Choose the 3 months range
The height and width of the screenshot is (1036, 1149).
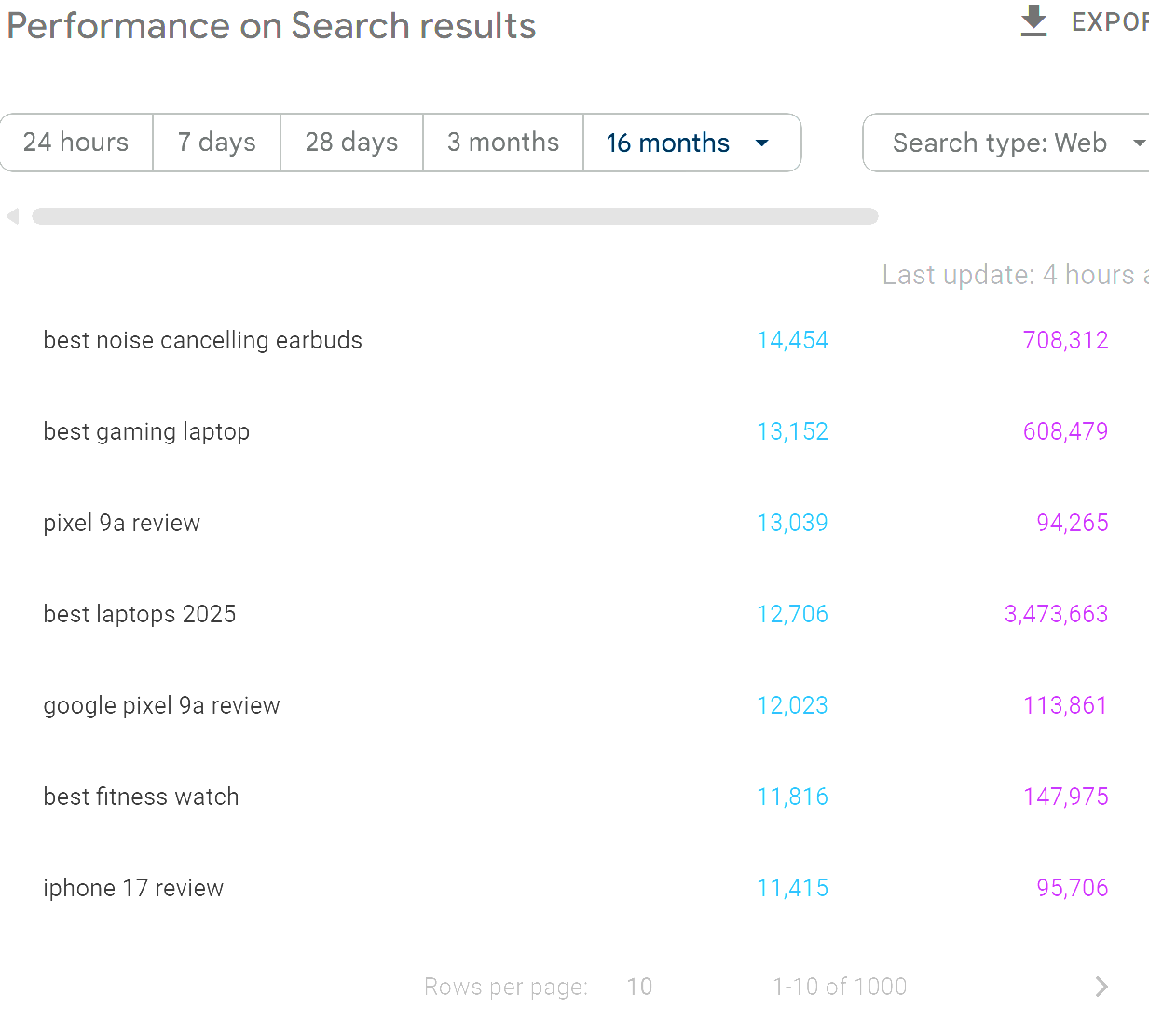503,143
